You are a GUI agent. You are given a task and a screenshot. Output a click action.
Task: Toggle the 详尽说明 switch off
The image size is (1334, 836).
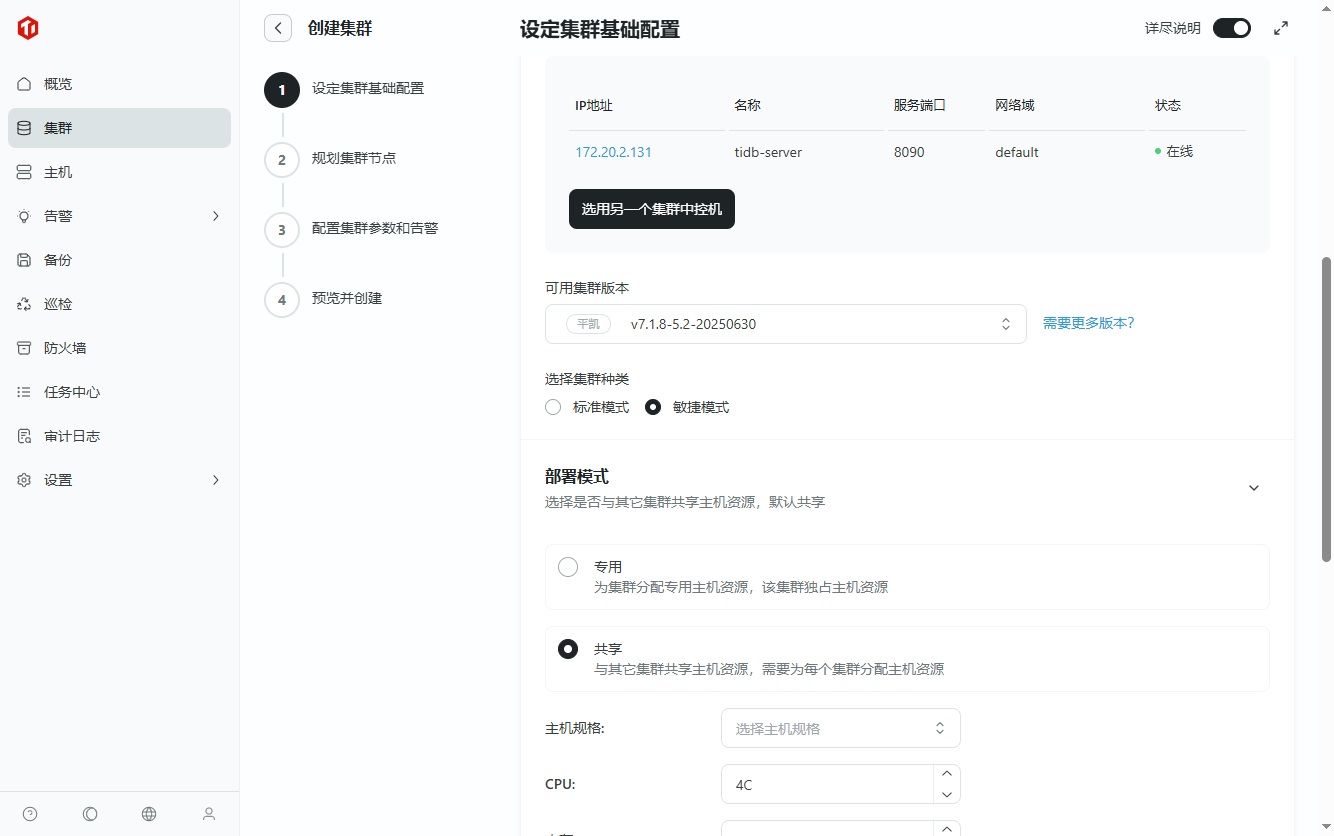click(1232, 28)
